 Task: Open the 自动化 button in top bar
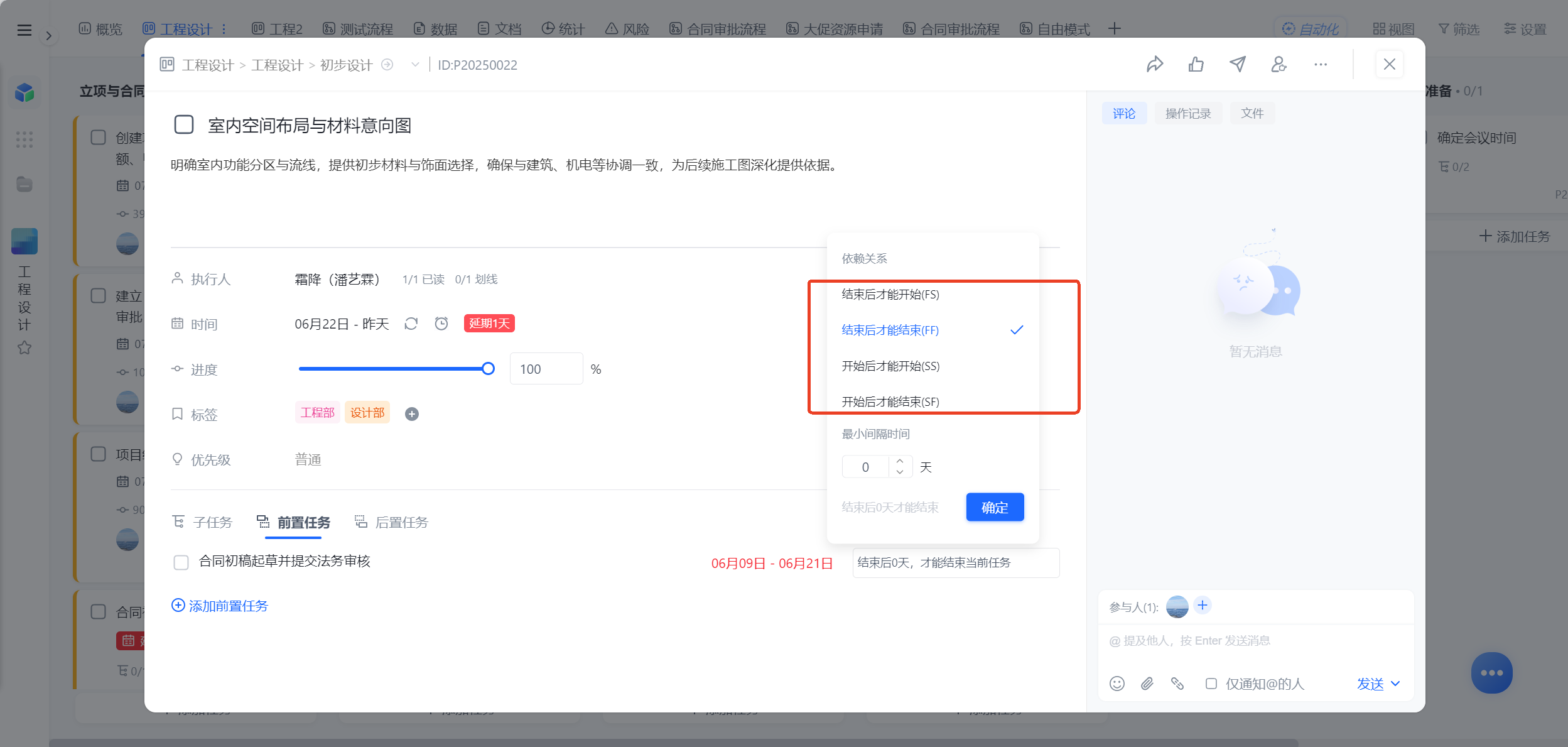tap(1310, 29)
